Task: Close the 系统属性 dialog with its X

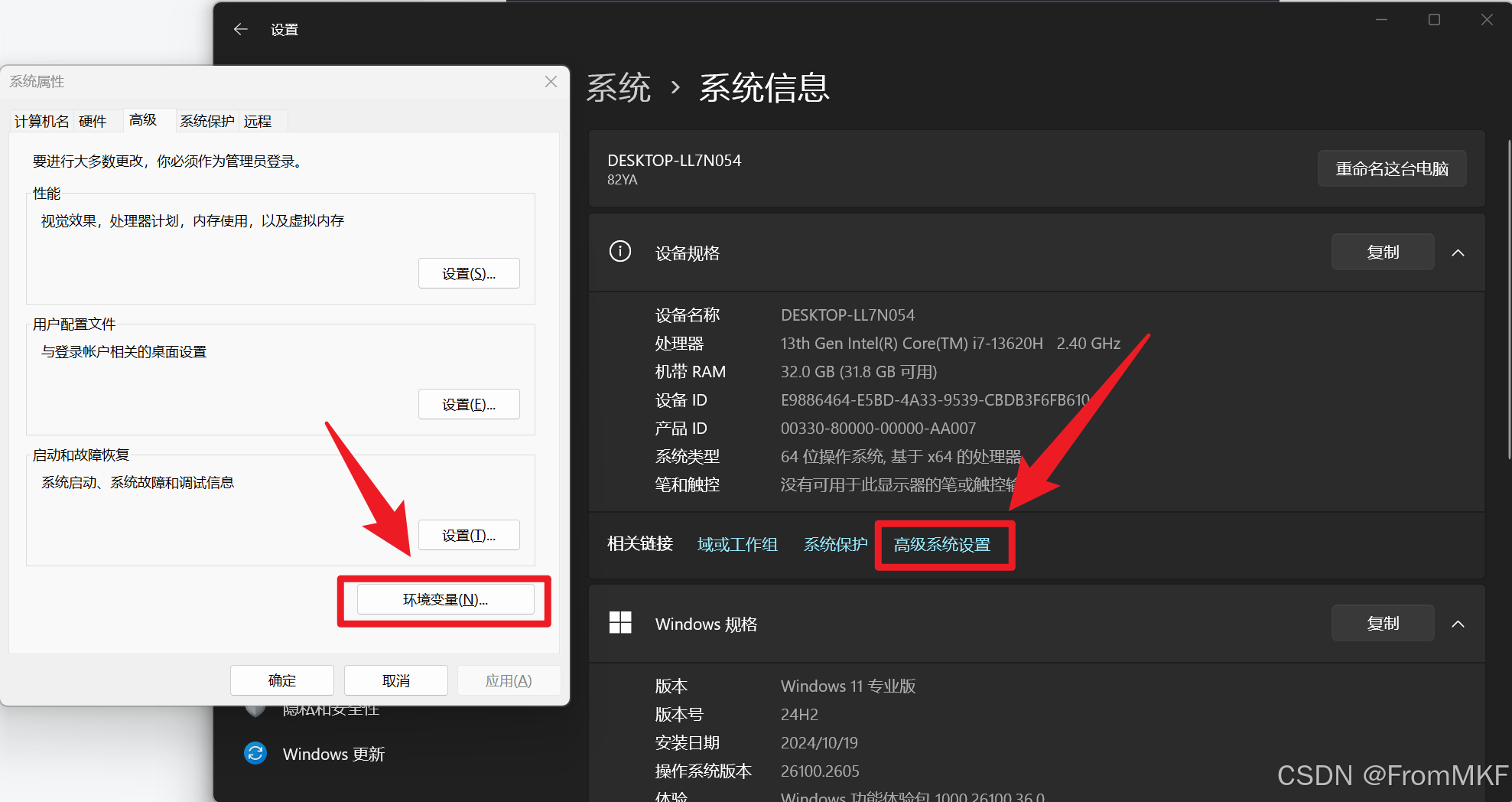Action: (x=551, y=81)
